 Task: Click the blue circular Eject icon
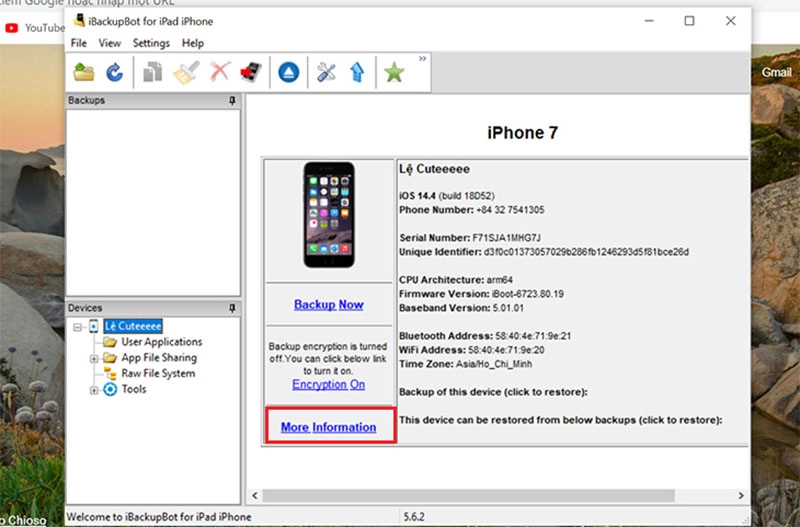click(289, 72)
